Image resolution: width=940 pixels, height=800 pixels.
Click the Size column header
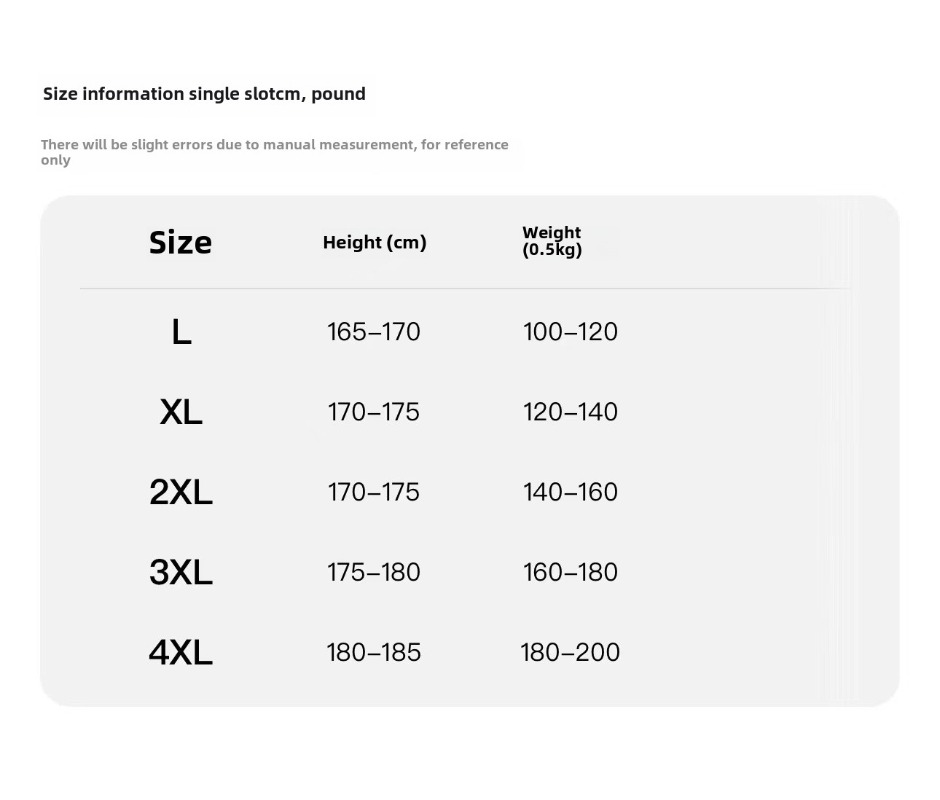point(180,242)
